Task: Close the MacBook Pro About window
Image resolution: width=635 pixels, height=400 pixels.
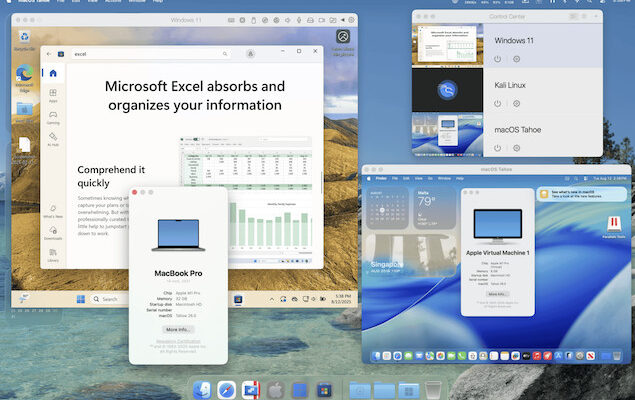Action: 135,192
